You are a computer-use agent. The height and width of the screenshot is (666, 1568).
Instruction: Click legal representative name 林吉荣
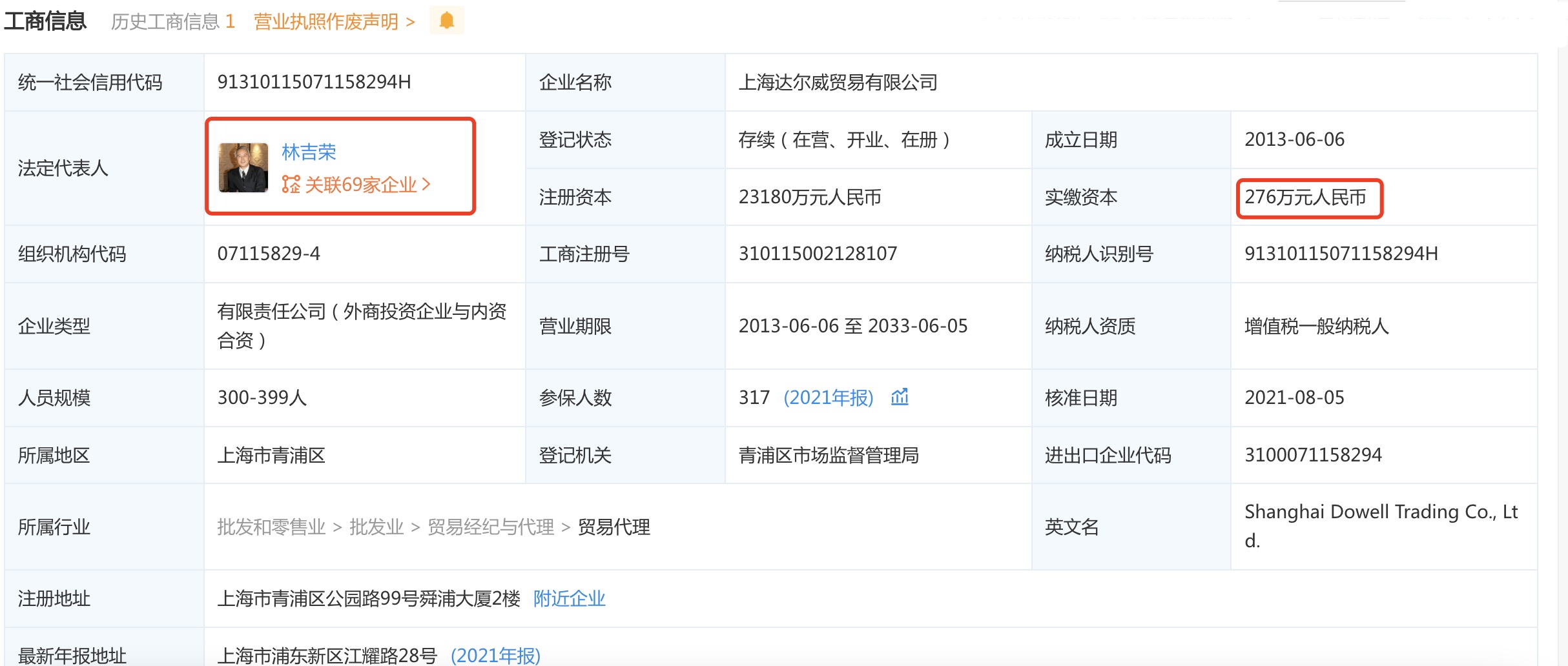pyautogui.click(x=310, y=152)
